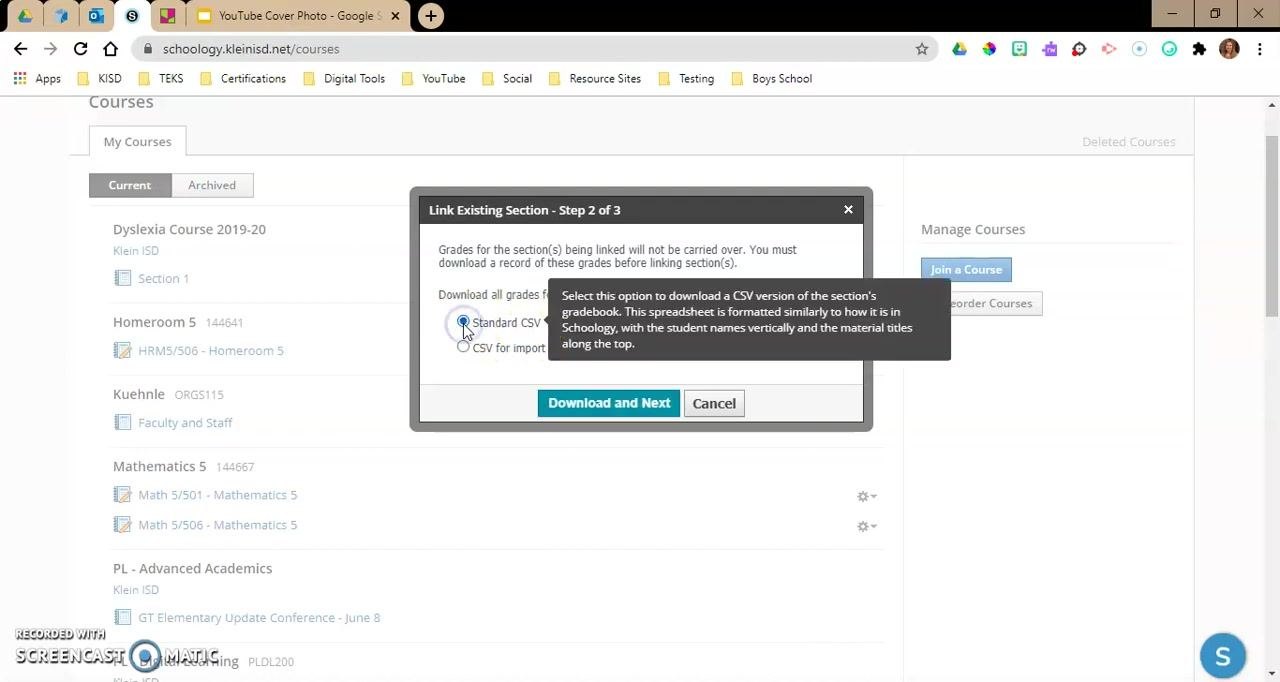The height and width of the screenshot is (682, 1280).
Task: Open the Google Drive browser tab
Action: click(25, 15)
